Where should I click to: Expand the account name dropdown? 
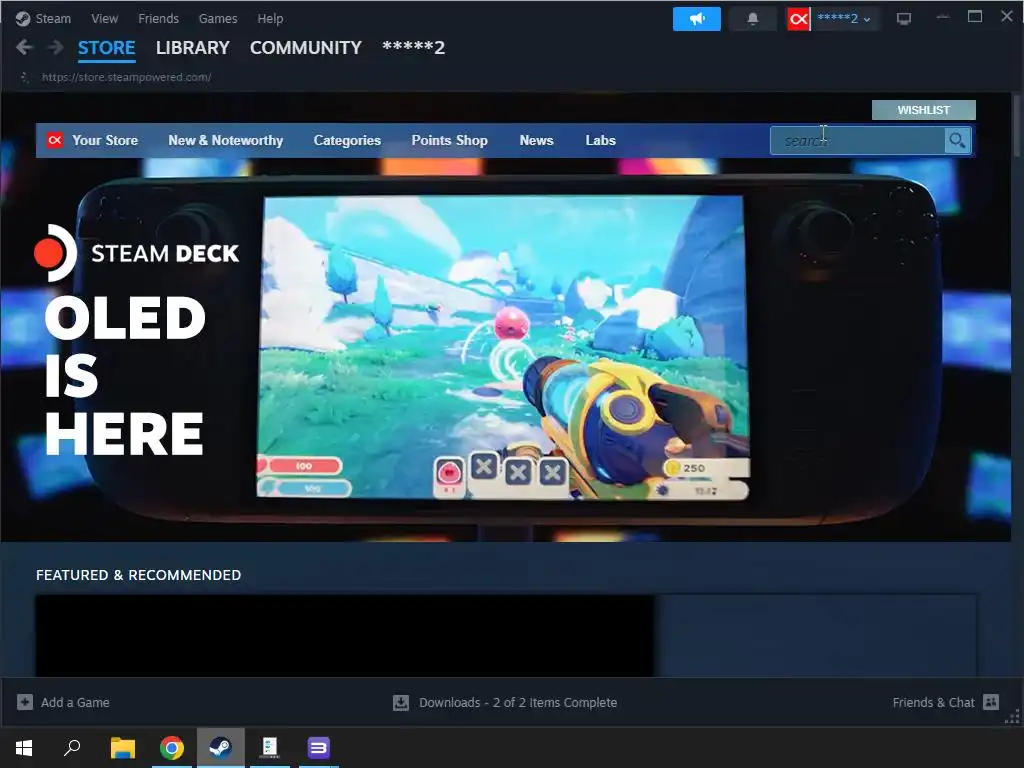pos(844,19)
